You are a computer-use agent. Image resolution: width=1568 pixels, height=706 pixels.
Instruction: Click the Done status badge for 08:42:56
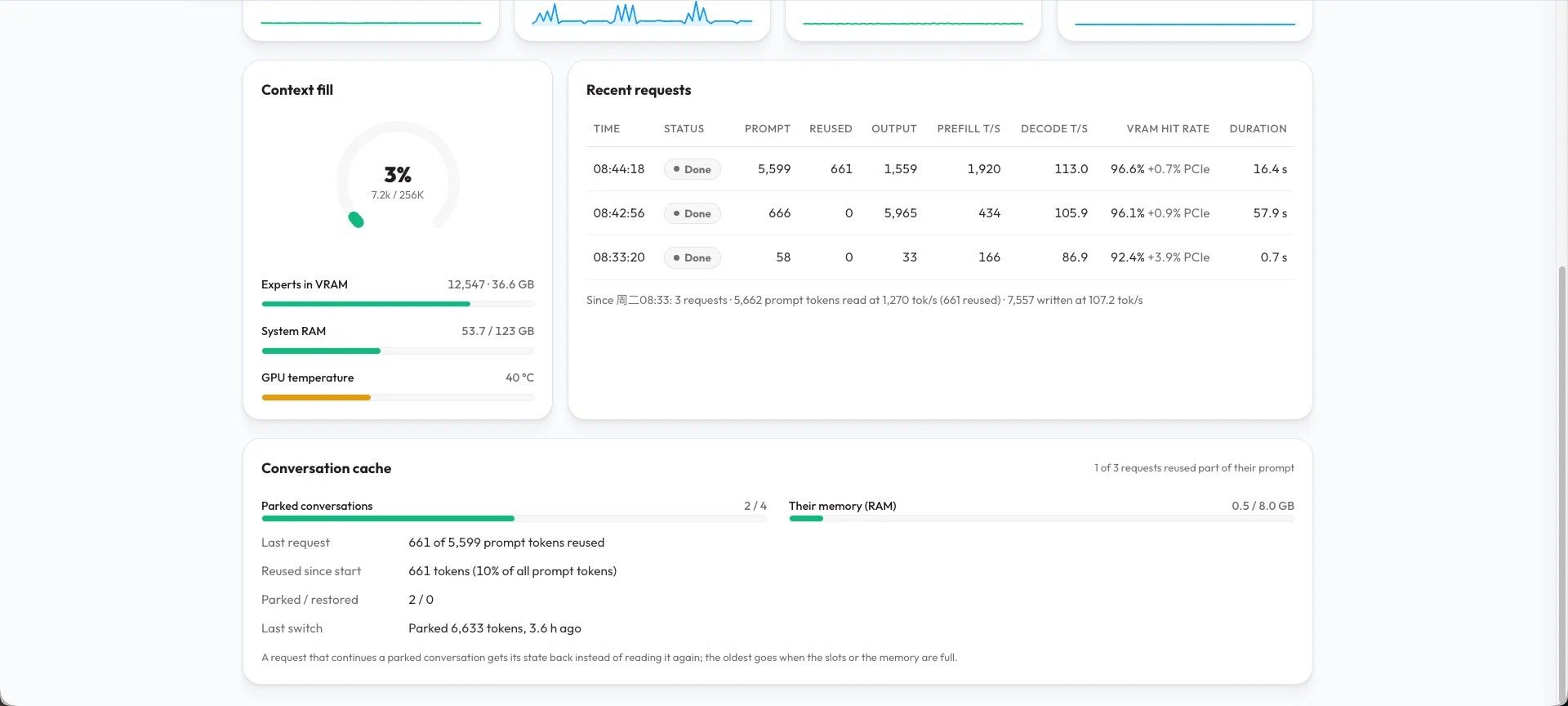[x=692, y=213]
